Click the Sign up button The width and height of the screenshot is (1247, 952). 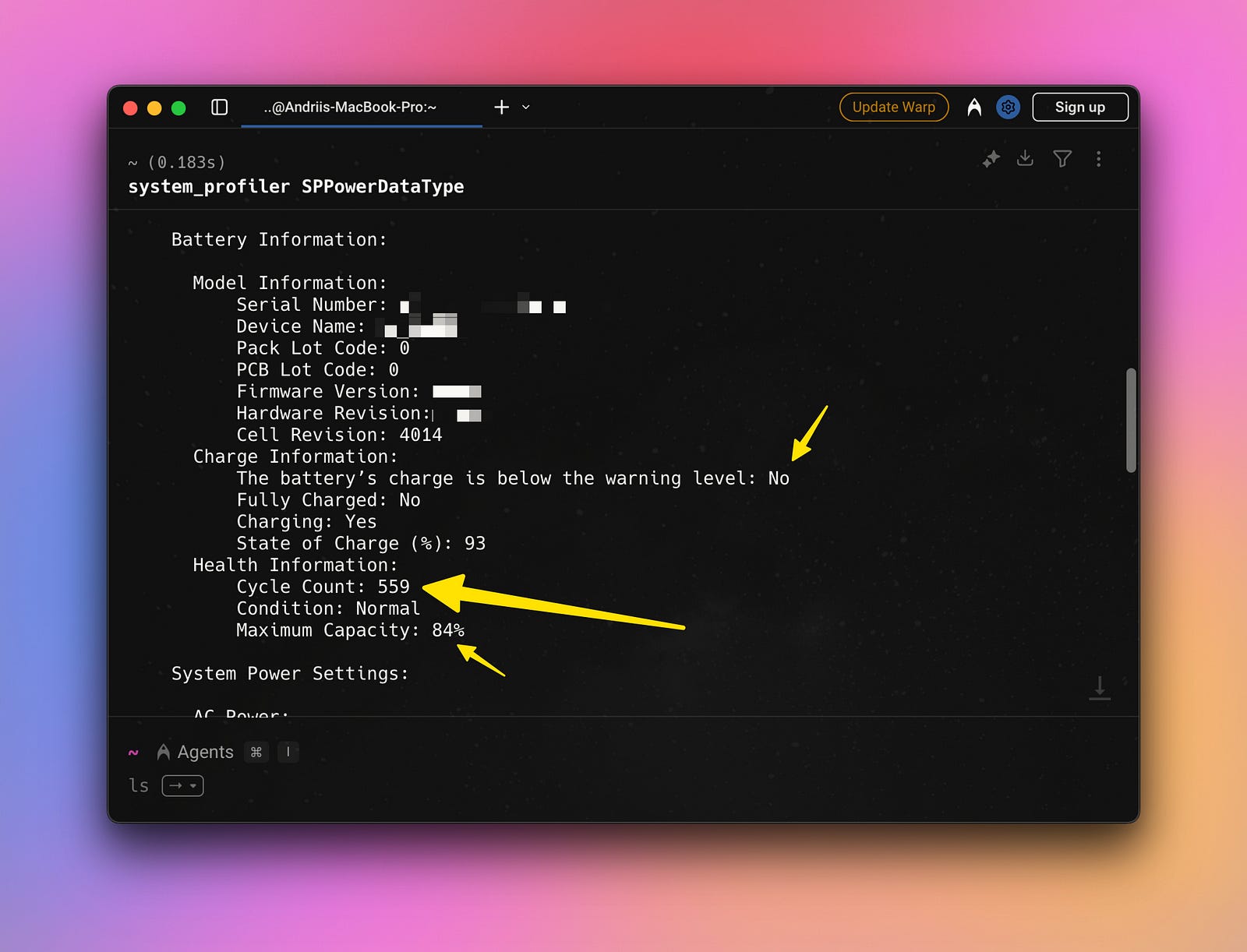pos(1080,107)
